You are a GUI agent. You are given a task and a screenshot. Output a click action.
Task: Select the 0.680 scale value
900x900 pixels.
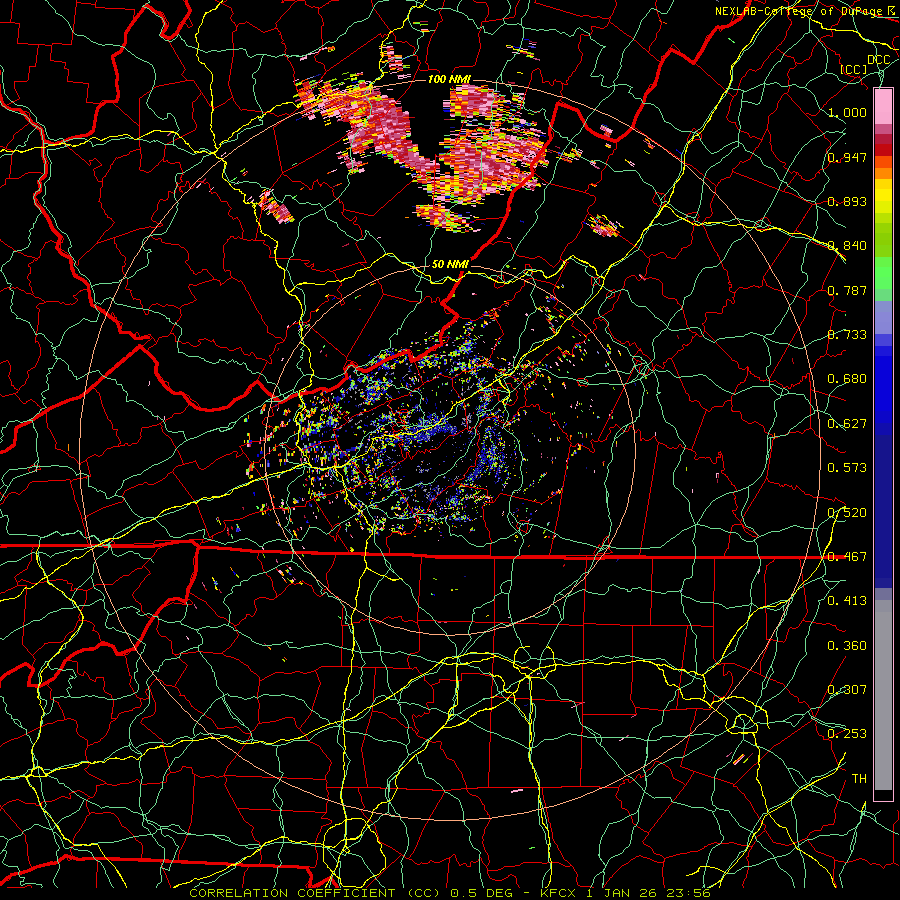click(847, 379)
